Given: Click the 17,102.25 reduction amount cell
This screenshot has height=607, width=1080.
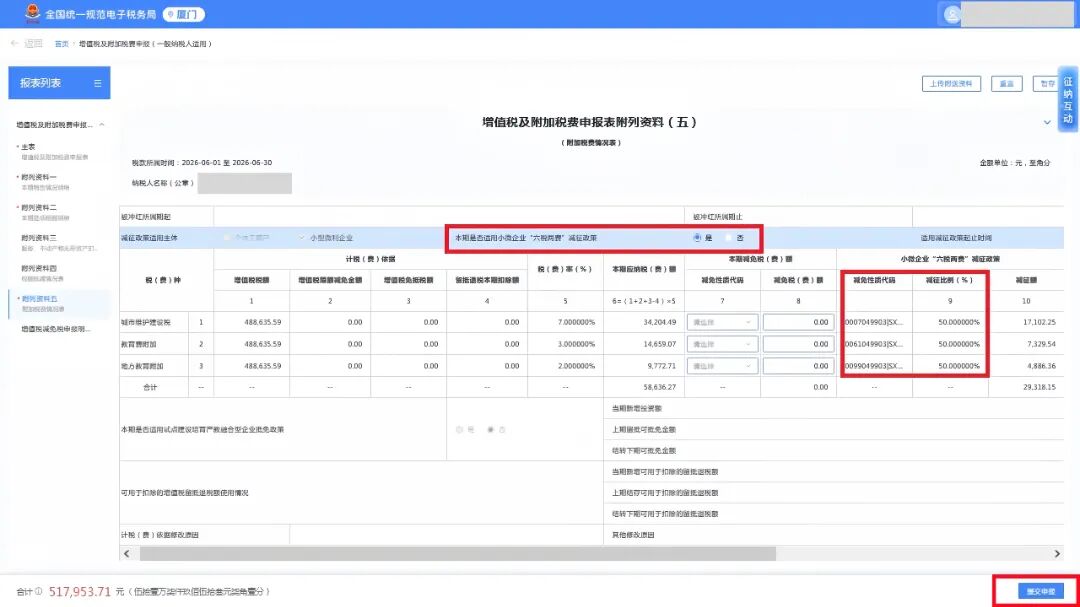Looking at the screenshot, I should point(1026,322).
